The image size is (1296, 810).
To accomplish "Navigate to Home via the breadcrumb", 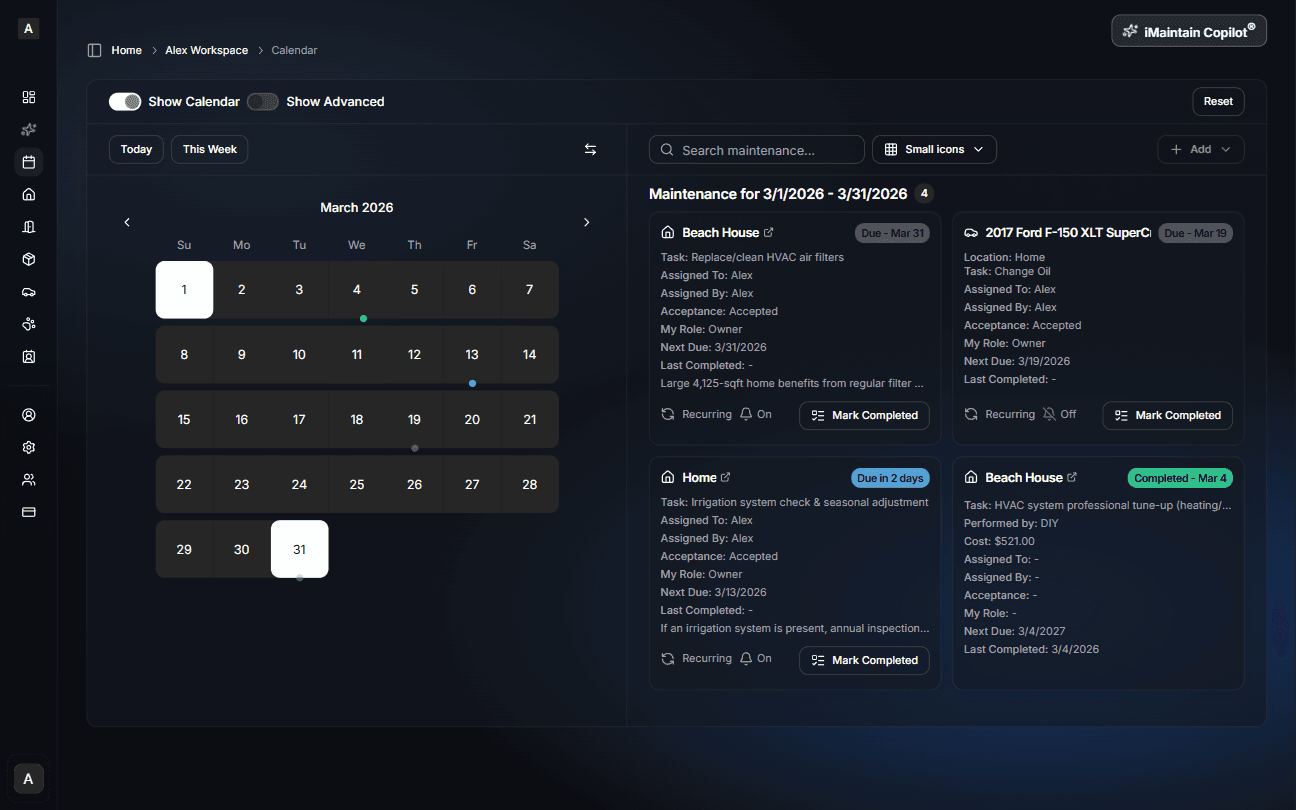I will [127, 50].
